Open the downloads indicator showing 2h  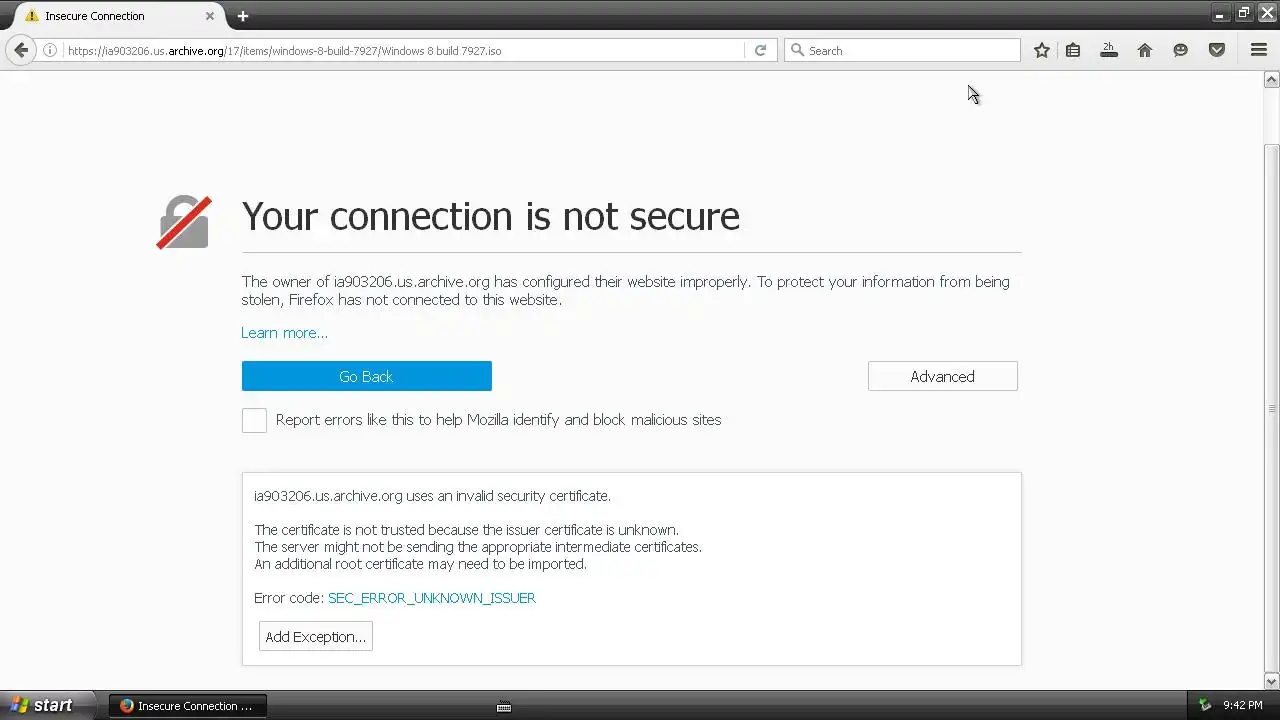(1108, 50)
